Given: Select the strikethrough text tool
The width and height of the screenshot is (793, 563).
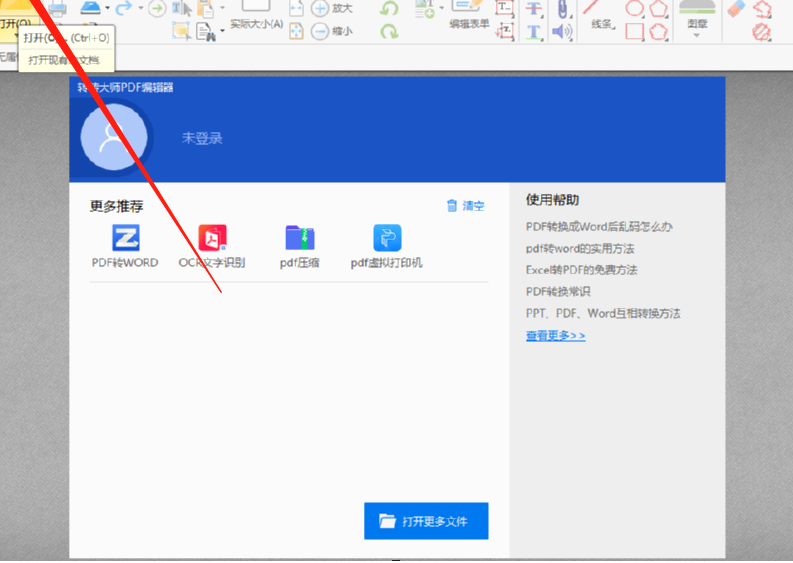Looking at the screenshot, I should coord(534,9).
